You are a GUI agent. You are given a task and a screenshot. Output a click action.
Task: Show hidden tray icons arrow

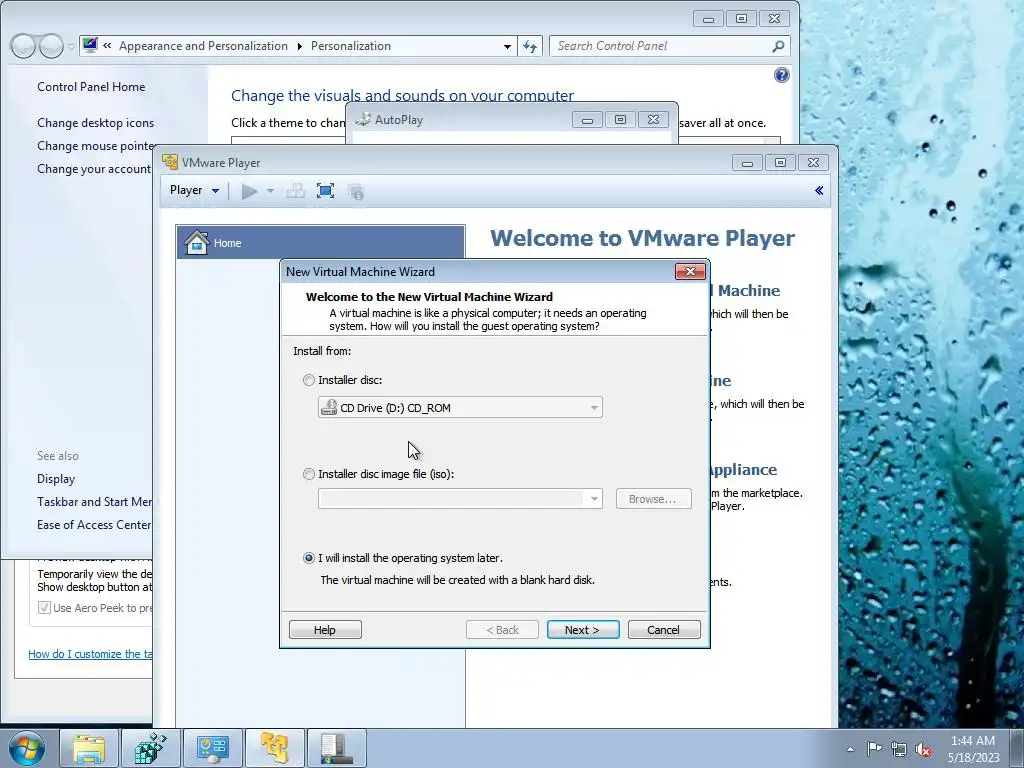pyautogui.click(x=850, y=749)
